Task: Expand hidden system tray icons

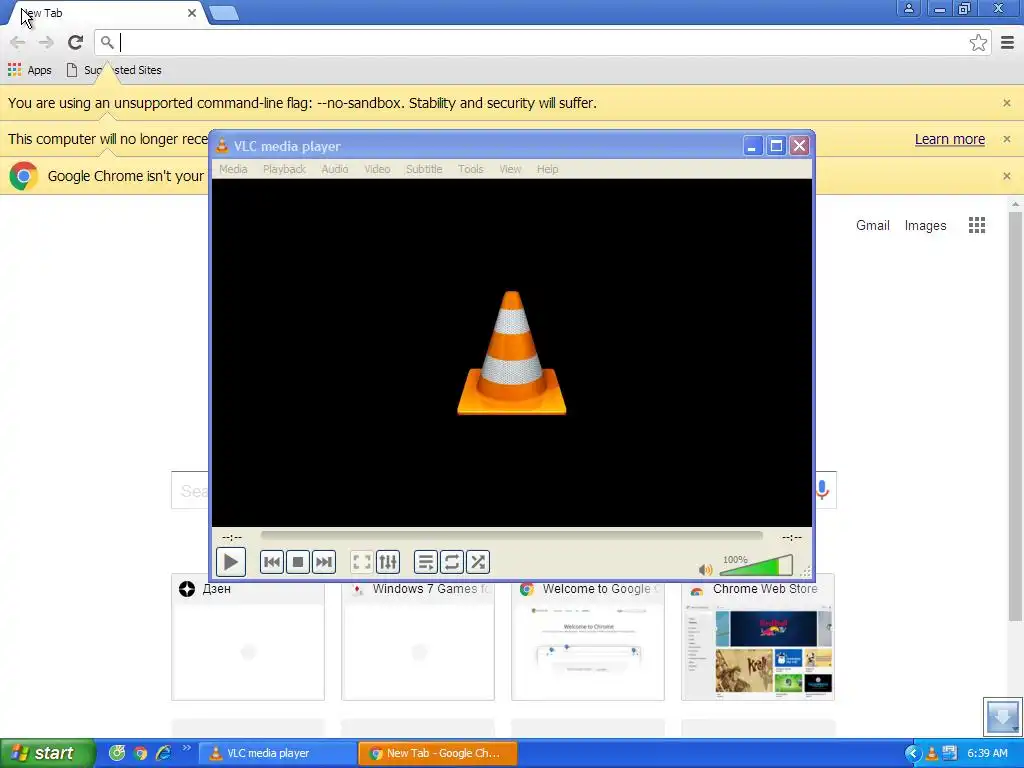Action: click(912, 753)
